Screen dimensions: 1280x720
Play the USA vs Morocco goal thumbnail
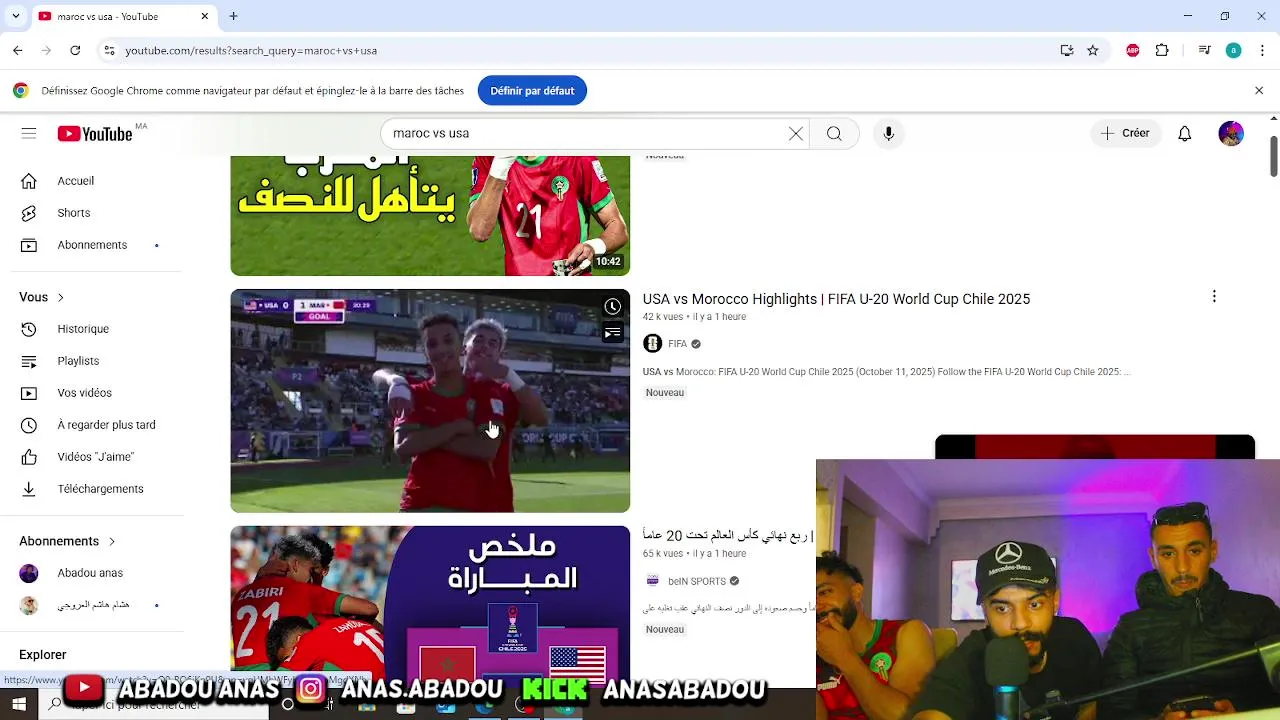pos(430,401)
